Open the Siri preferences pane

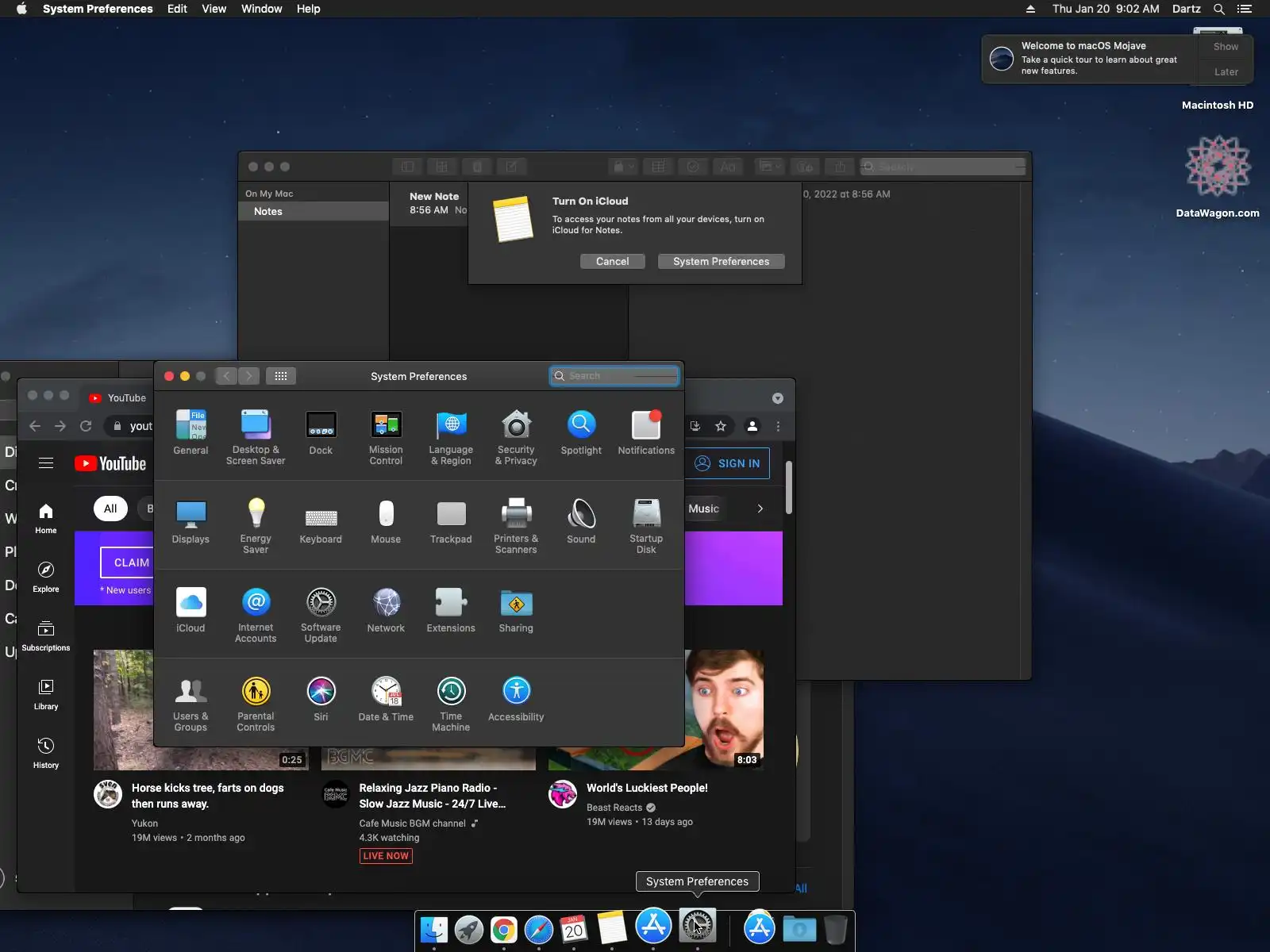[x=321, y=699]
